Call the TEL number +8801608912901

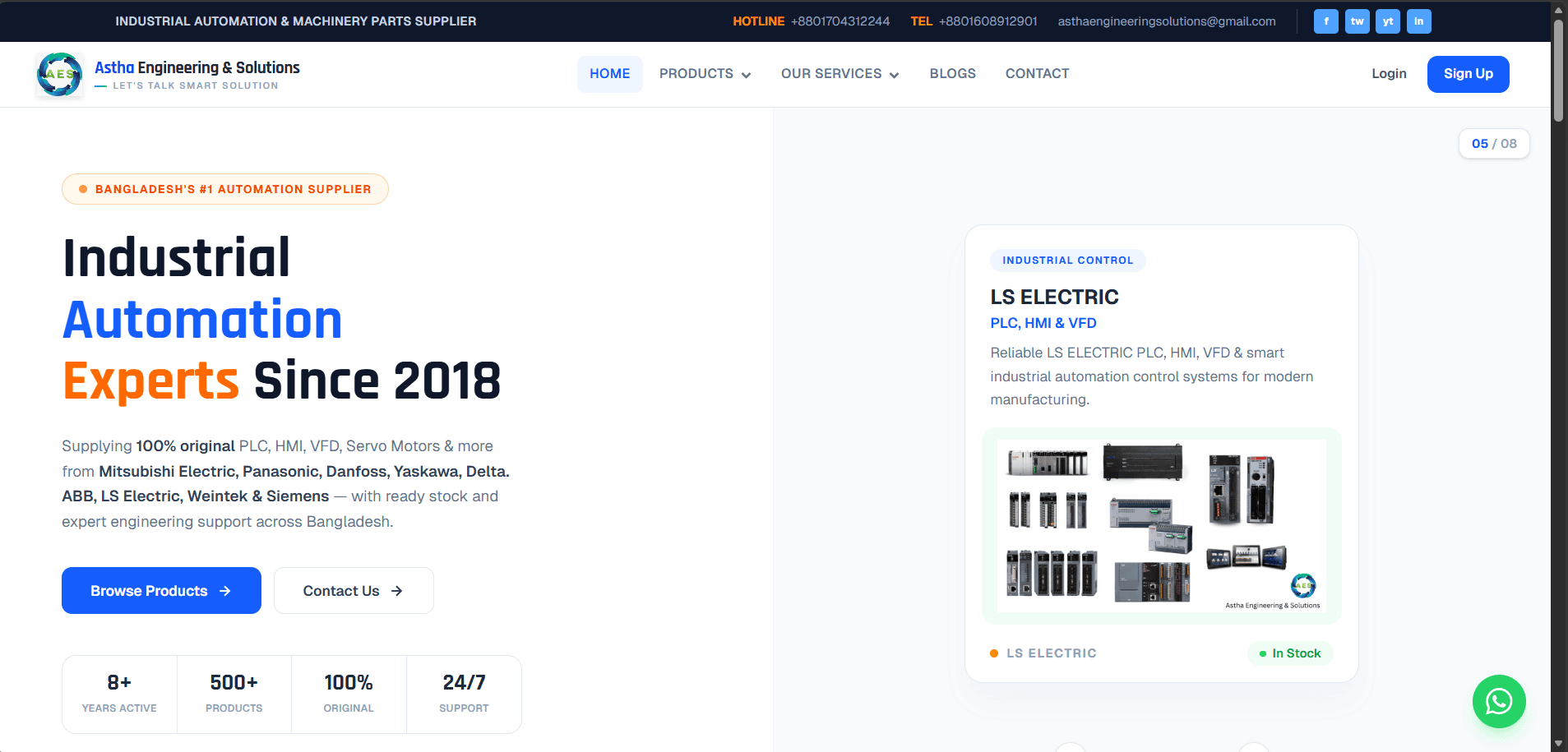coord(988,21)
